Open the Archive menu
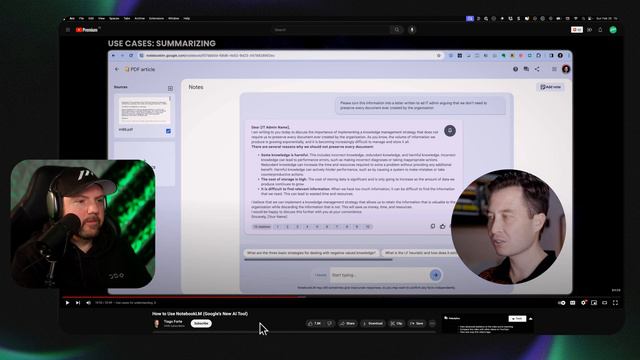 coord(140,18)
